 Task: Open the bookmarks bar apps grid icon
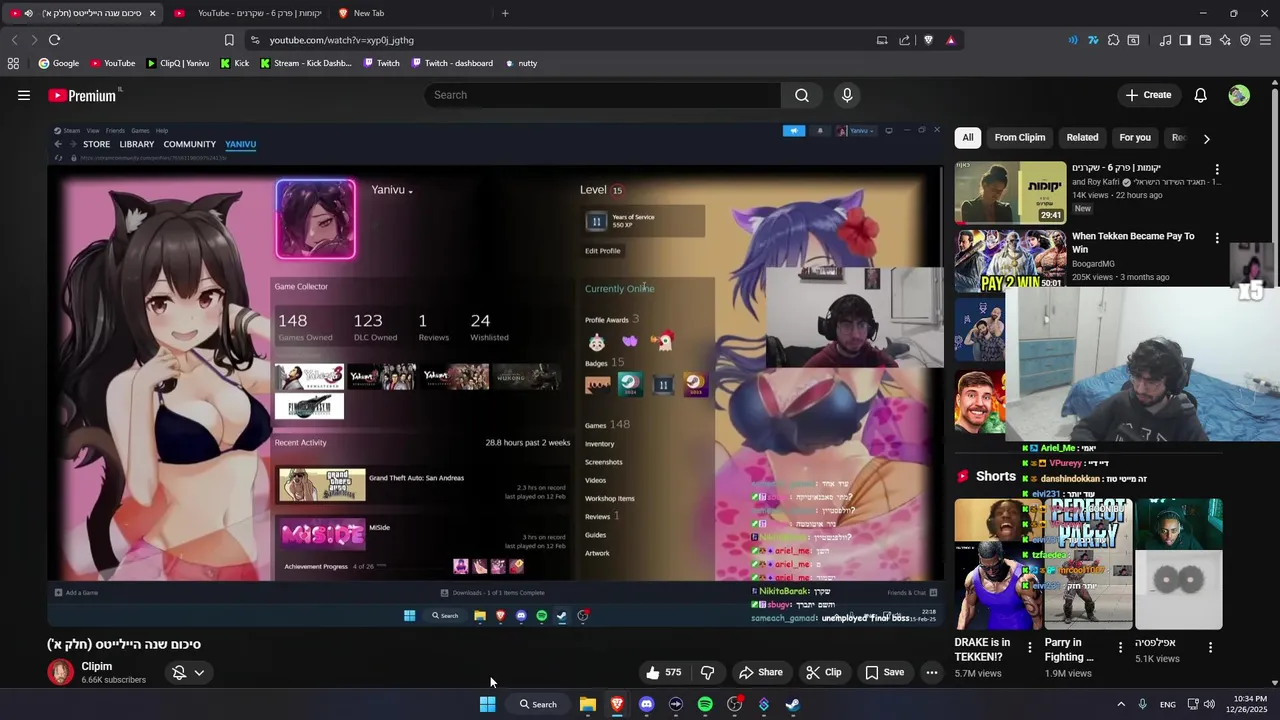13,63
